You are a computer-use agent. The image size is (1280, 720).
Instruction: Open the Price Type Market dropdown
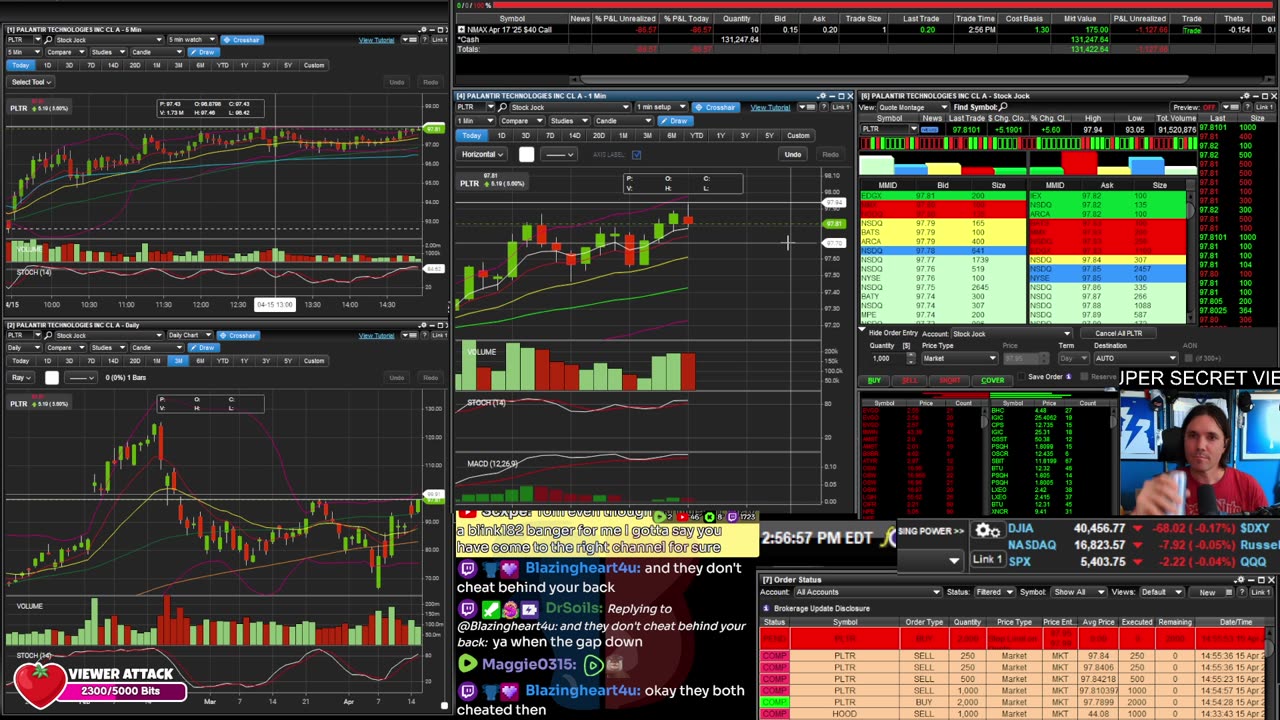click(x=960, y=358)
